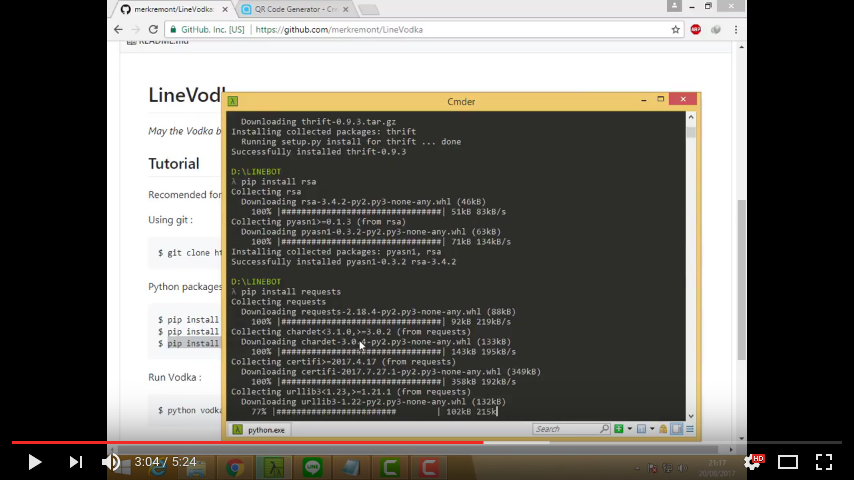
Task: Go back in Chrome
Action: (x=118, y=29)
